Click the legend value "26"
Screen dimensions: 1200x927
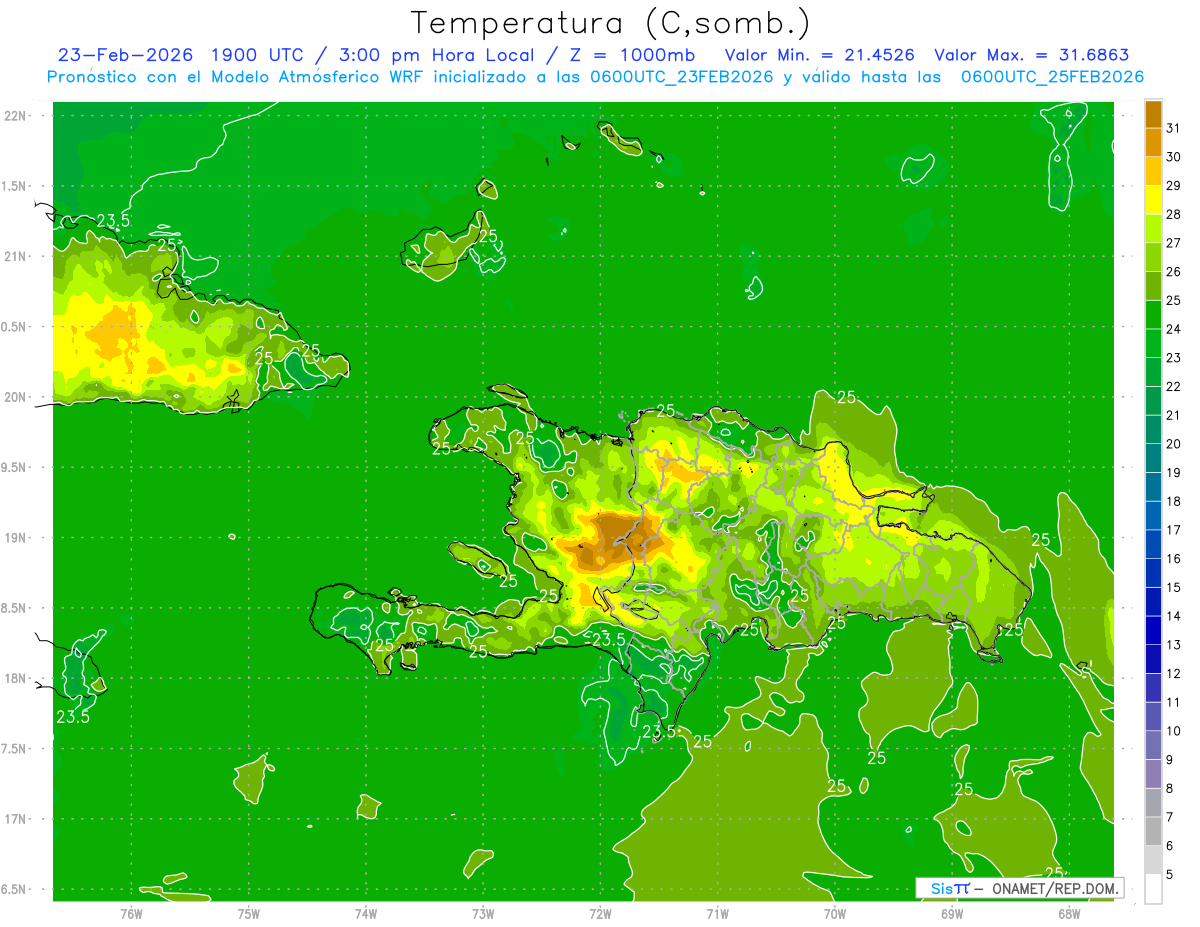tap(1173, 272)
